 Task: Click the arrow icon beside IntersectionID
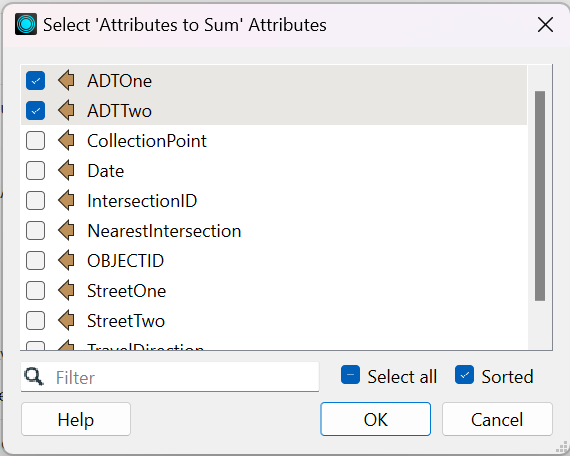tap(67, 200)
